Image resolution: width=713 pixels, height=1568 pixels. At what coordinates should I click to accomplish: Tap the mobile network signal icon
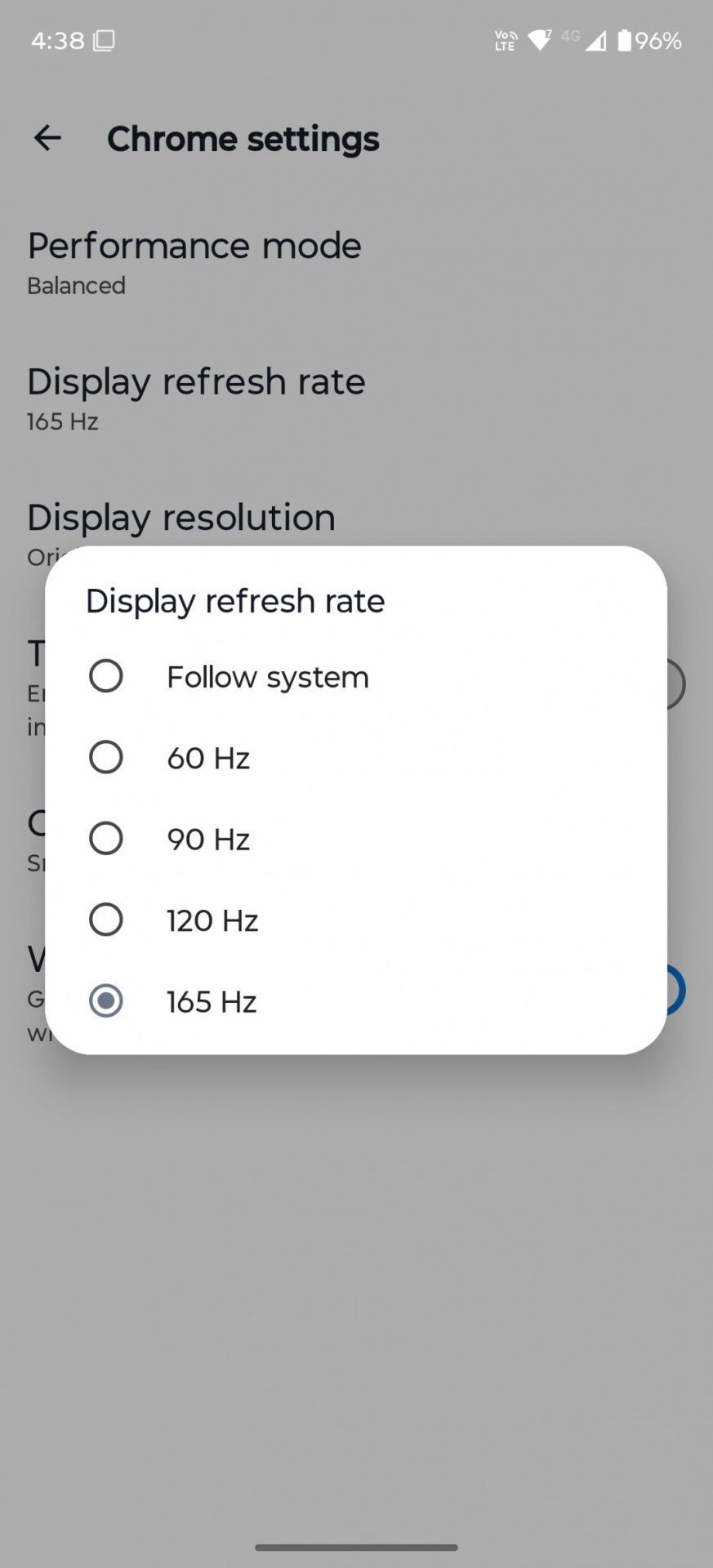click(x=595, y=40)
